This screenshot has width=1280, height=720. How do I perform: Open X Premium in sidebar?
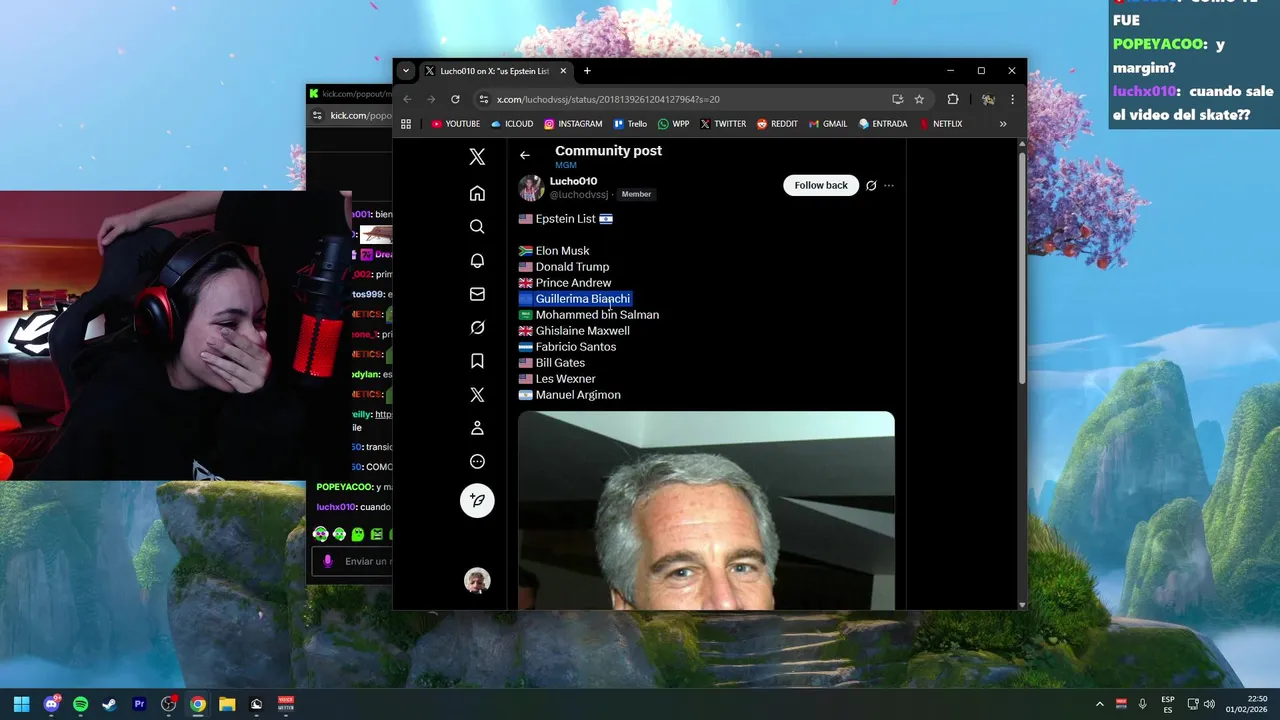pyautogui.click(x=477, y=394)
